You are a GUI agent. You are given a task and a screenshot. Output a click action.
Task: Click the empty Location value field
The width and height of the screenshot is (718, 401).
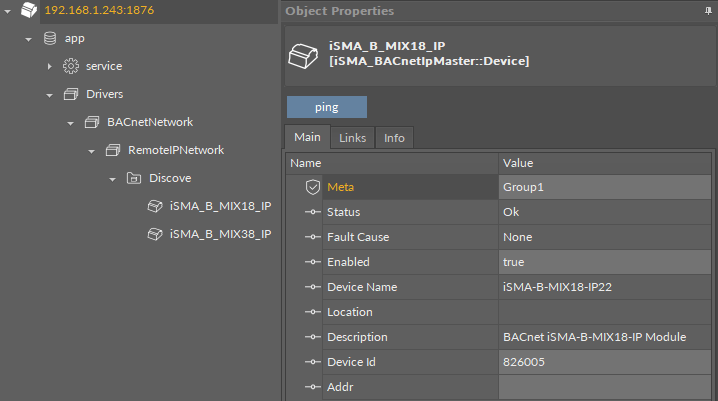(606, 312)
